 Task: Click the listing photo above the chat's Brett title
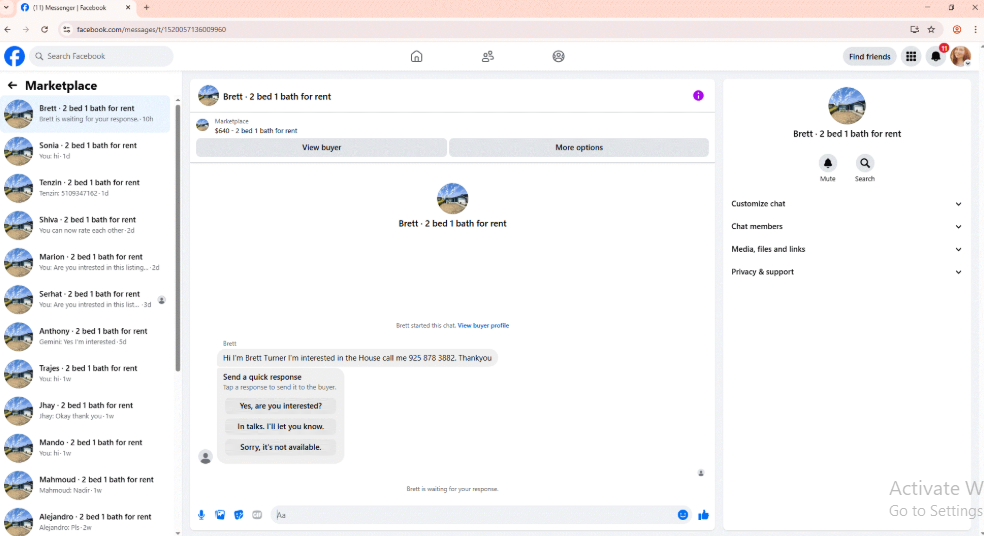pos(452,198)
